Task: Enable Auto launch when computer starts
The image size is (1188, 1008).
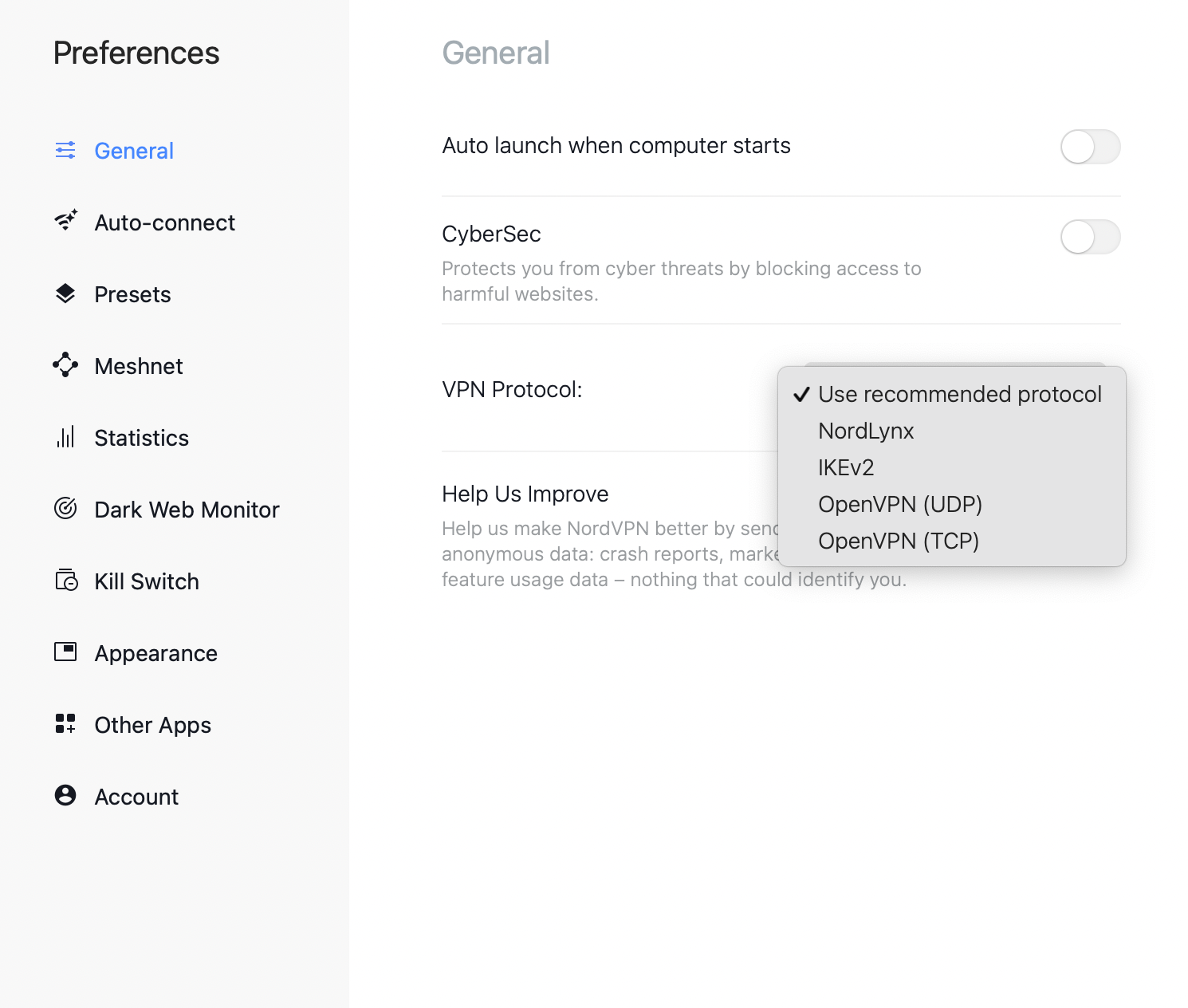Action: pyautogui.click(x=1090, y=147)
